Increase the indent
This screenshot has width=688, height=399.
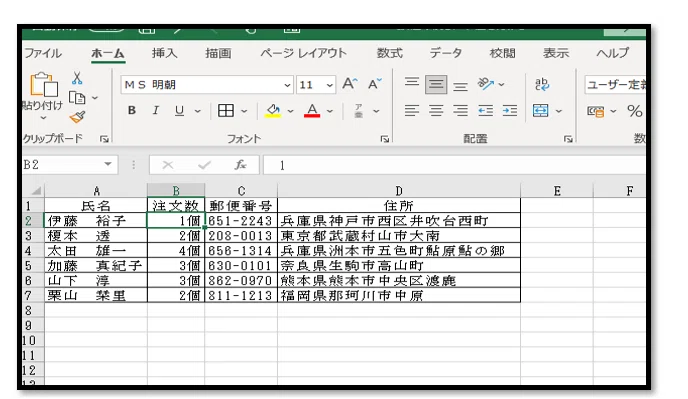click(510, 110)
